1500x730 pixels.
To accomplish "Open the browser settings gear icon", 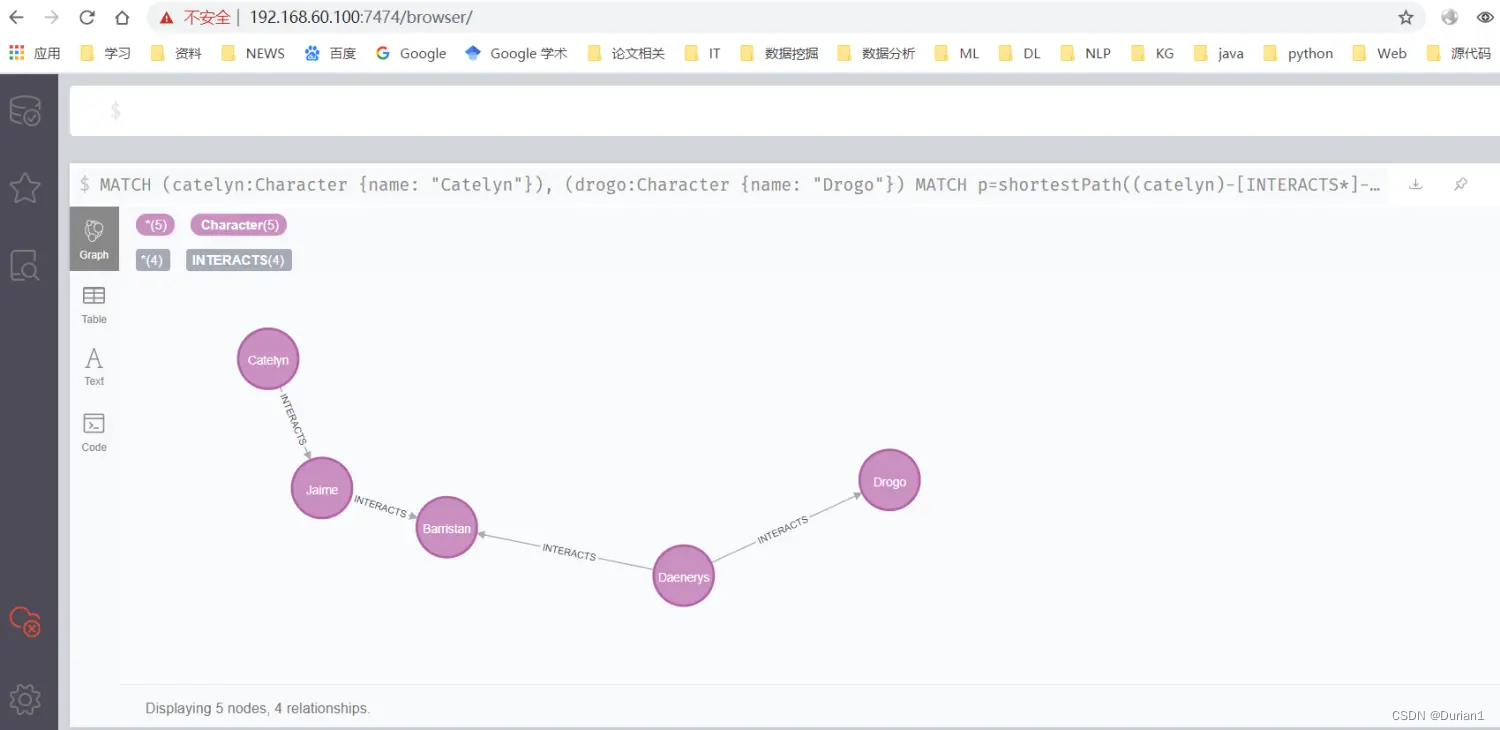I will pyautogui.click(x=25, y=699).
